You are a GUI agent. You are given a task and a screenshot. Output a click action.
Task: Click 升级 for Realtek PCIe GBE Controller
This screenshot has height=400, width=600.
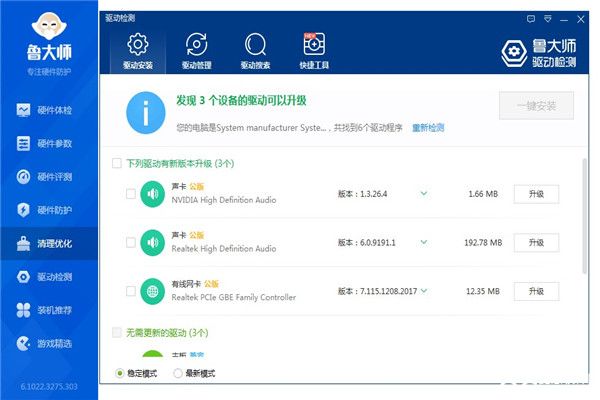click(x=536, y=291)
